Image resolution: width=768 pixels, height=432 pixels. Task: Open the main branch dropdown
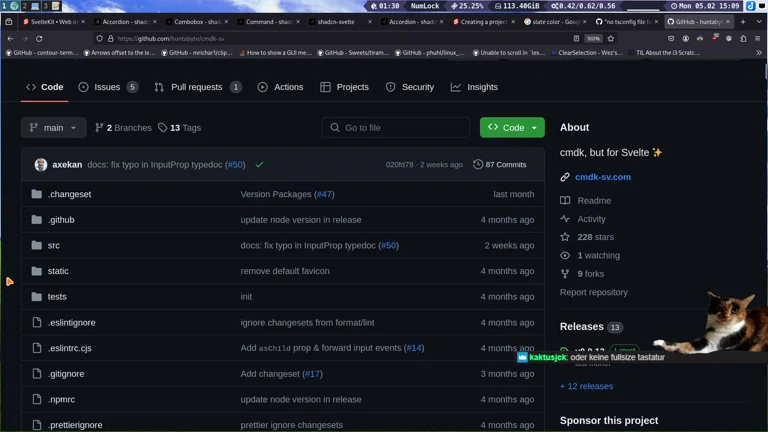[x=53, y=127]
